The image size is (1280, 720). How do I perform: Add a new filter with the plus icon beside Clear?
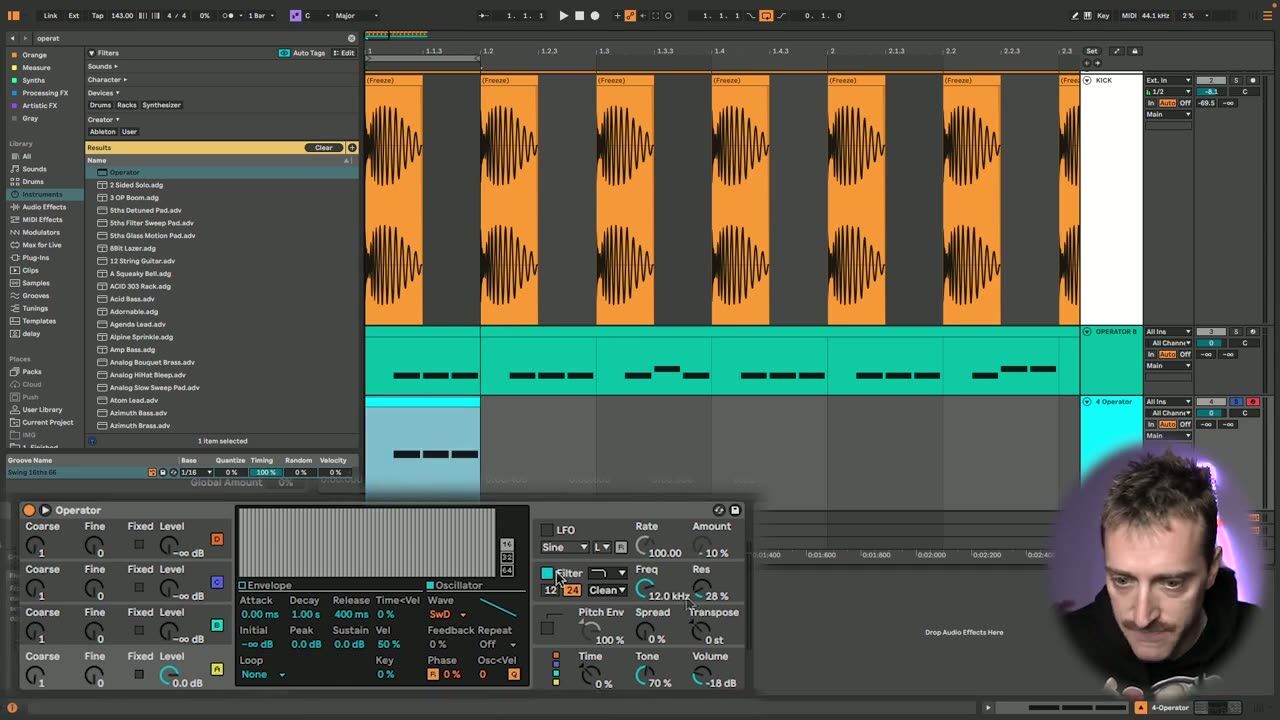[352, 147]
